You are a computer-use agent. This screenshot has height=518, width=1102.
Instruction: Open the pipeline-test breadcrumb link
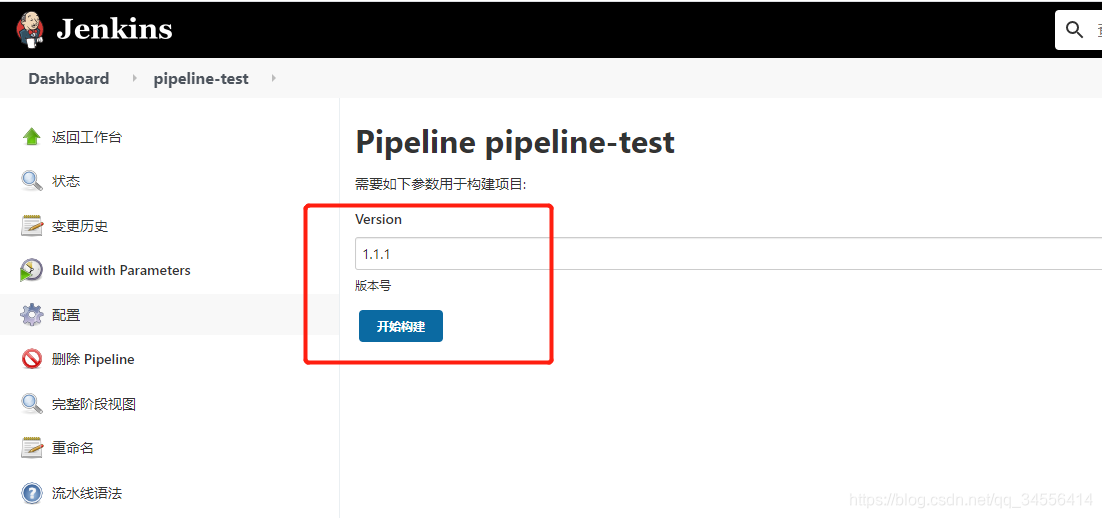200,78
